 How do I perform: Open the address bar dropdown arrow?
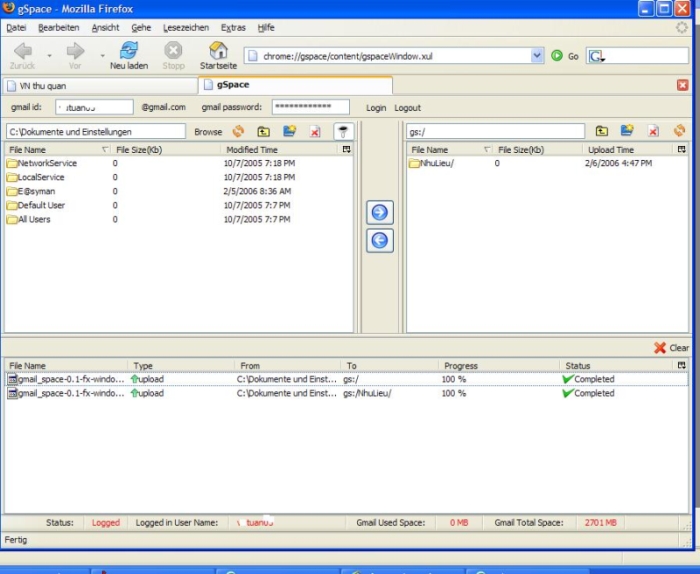point(537,56)
